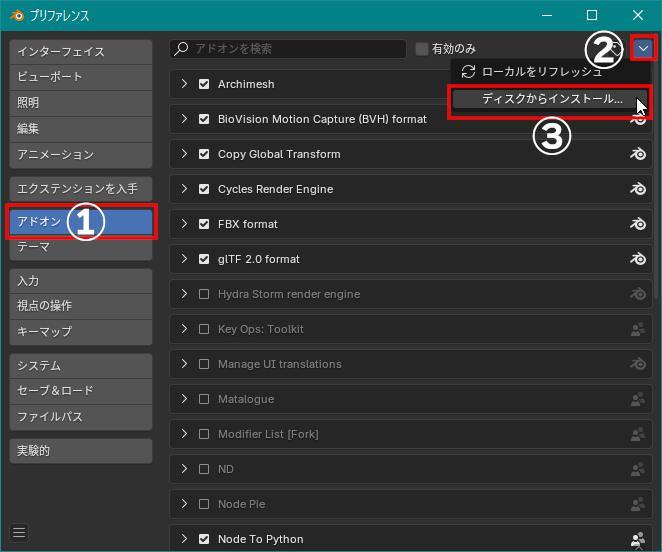
Task: Choose ディスクからインストール... menu entry
Action: pyautogui.click(x=550, y=99)
